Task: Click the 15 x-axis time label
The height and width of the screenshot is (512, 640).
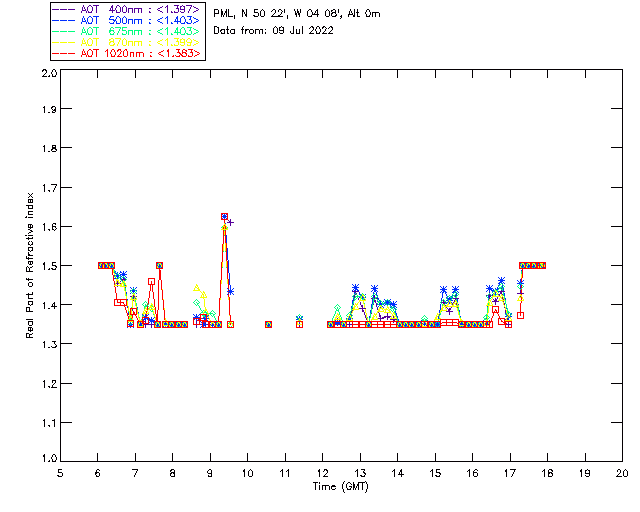Action: 435,473
